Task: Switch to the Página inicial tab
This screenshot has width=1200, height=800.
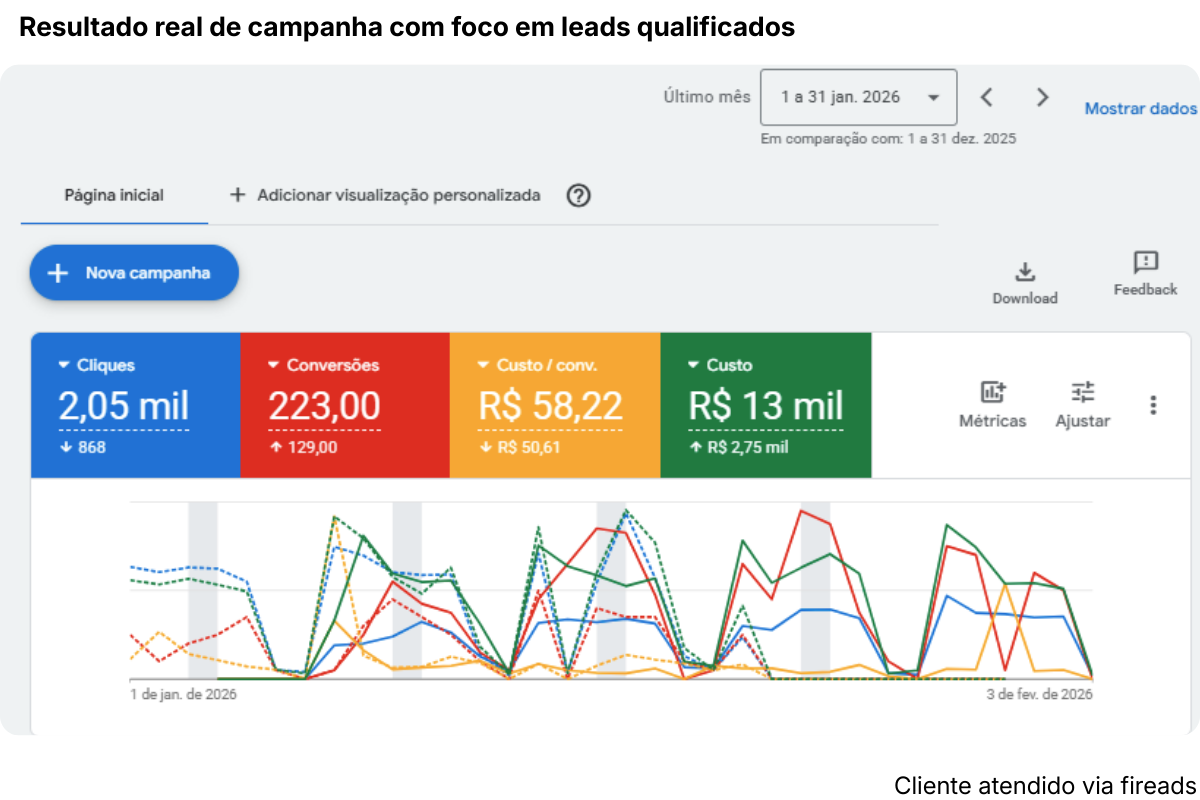Action: click(x=113, y=195)
